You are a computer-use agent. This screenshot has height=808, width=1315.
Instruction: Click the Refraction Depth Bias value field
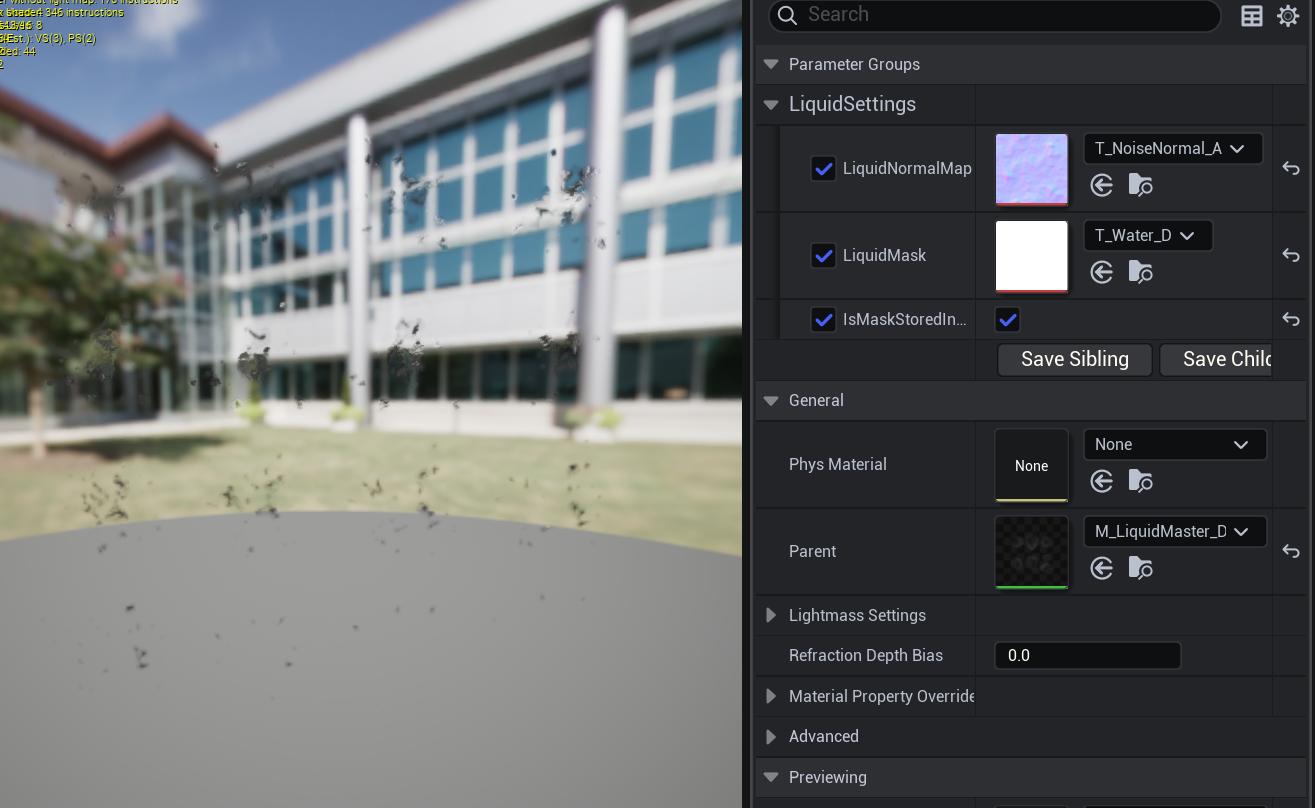click(1088, 656)
